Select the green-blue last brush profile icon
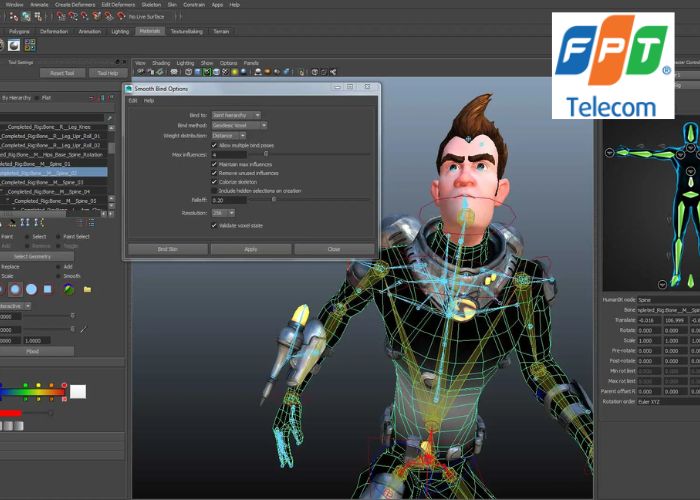The width and height of the screenshot is (700, 500). click(x=68, y=289)
